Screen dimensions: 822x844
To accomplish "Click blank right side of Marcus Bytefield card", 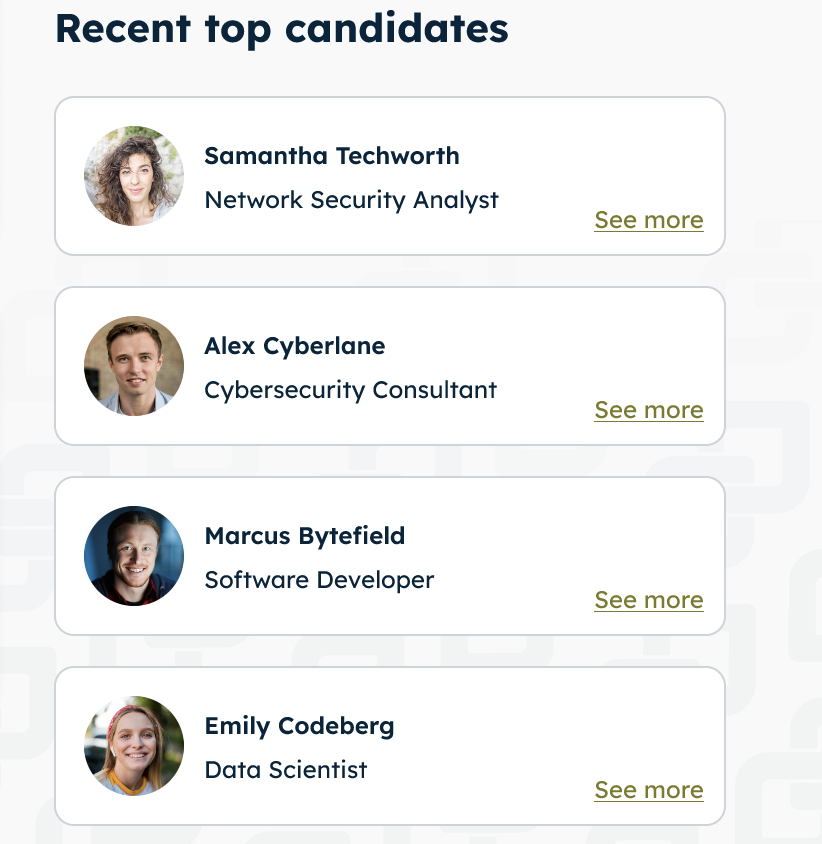I will tap(620, 530).
